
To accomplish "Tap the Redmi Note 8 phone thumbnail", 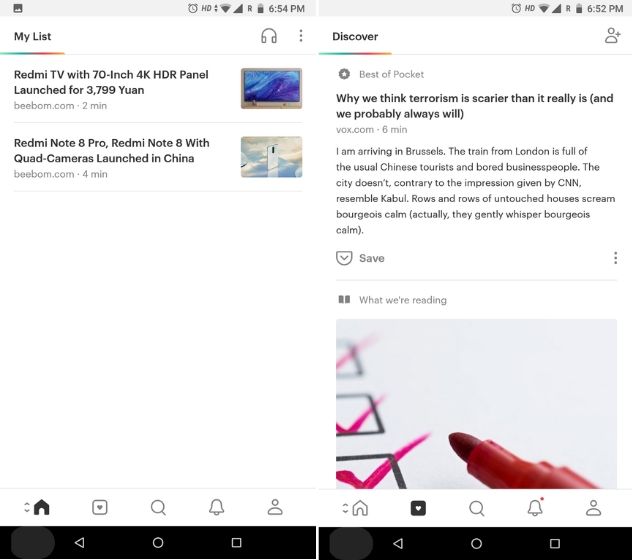I will (x=271, y=157).
